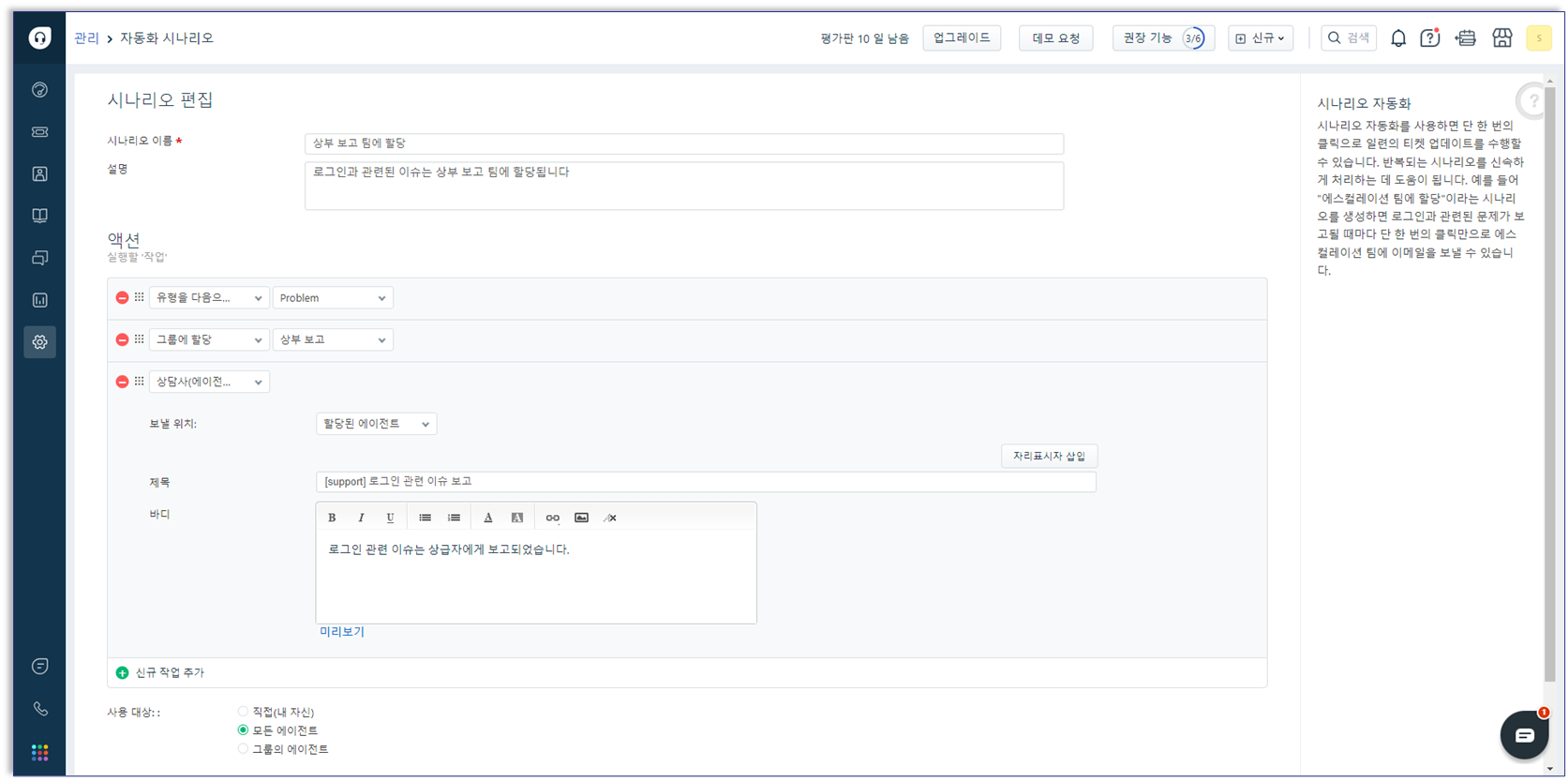Click the 미리보기 link
The image size is (1568, 782).
point(342,632)
